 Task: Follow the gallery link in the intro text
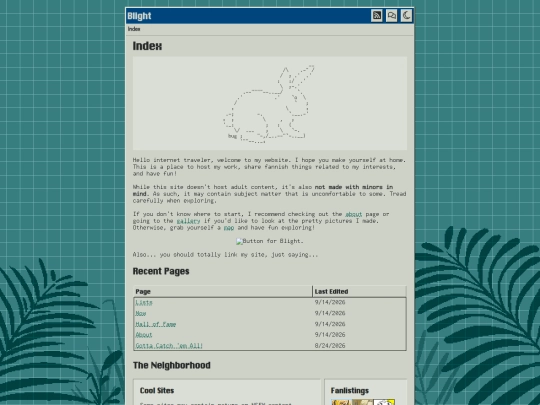[x=188, y=221]
